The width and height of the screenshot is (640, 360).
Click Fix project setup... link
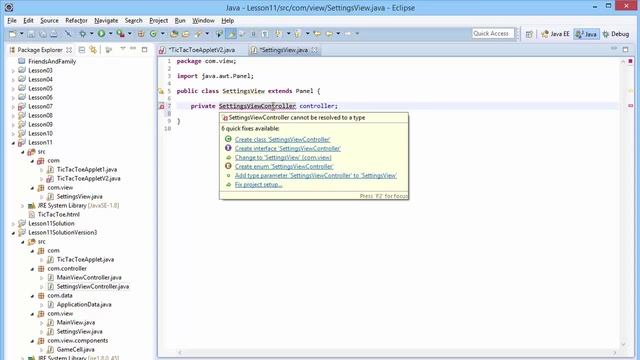click(x=258, y=184)
